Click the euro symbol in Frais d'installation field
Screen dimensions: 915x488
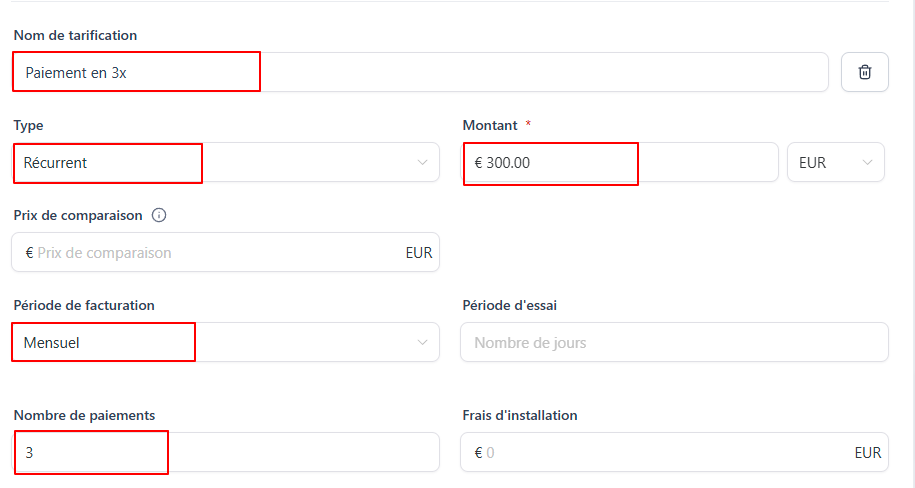pos(478,452)
